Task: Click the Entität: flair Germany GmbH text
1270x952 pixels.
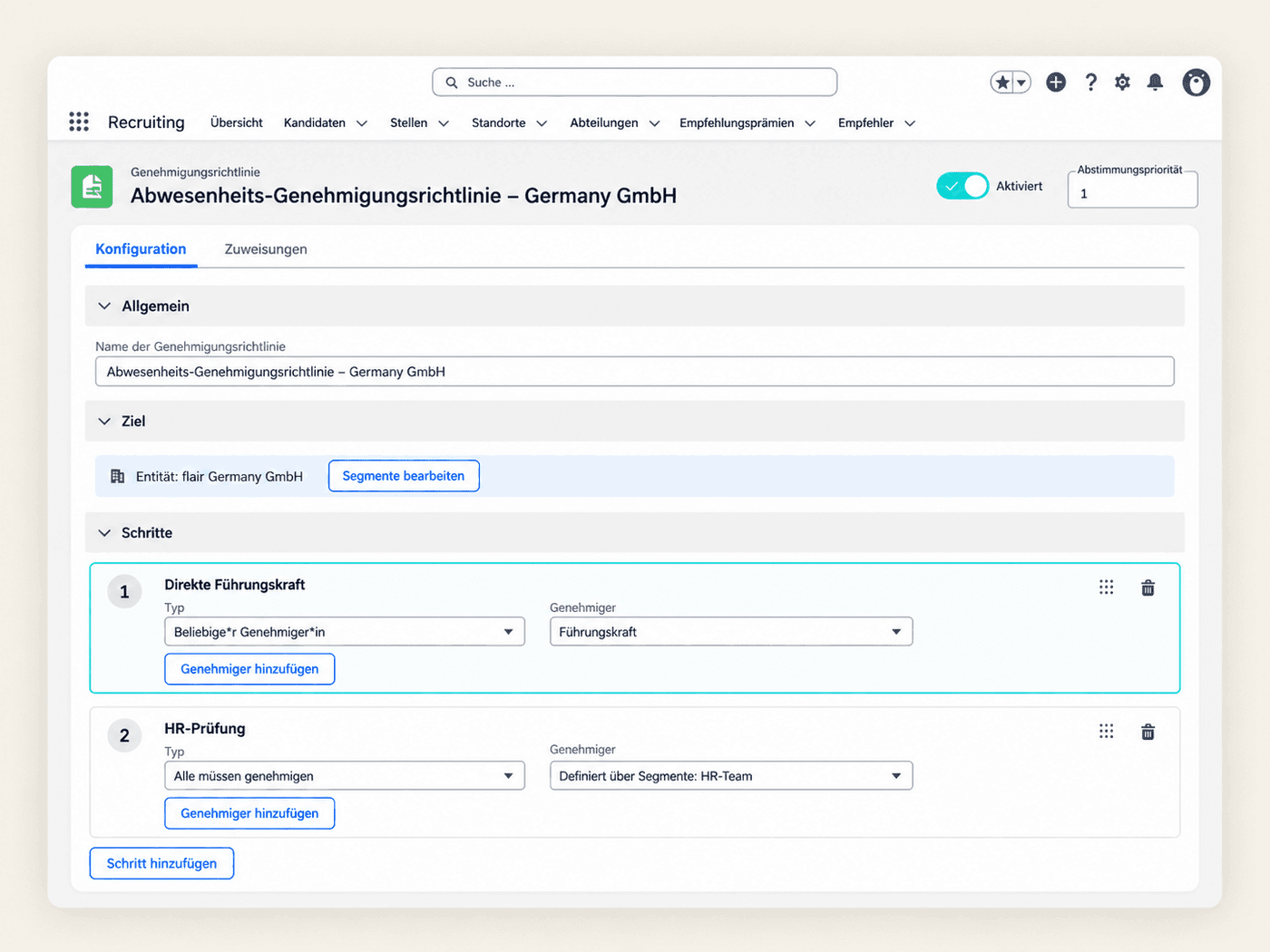Action: [x=220, y=477]
